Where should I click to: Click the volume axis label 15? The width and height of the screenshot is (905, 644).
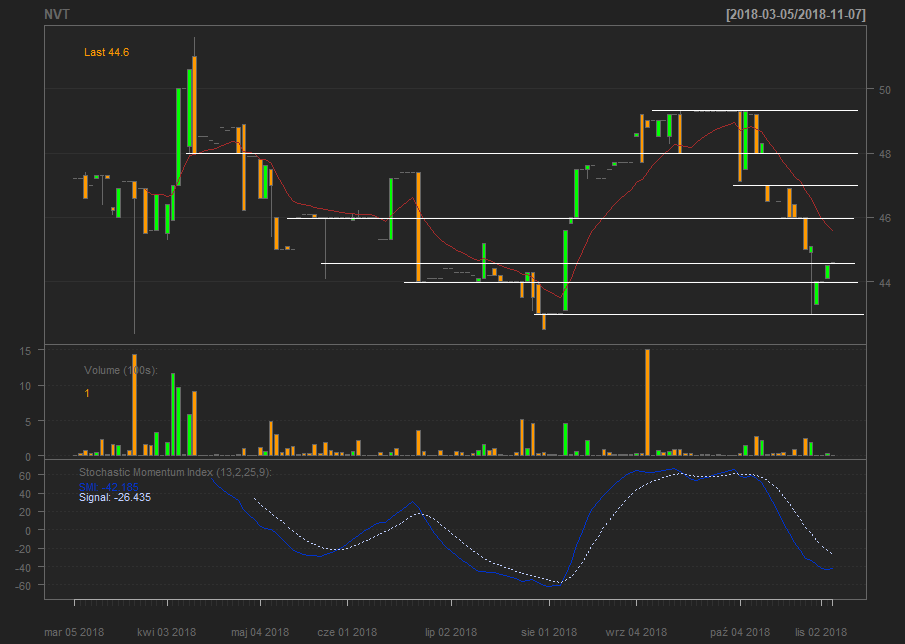25,350
